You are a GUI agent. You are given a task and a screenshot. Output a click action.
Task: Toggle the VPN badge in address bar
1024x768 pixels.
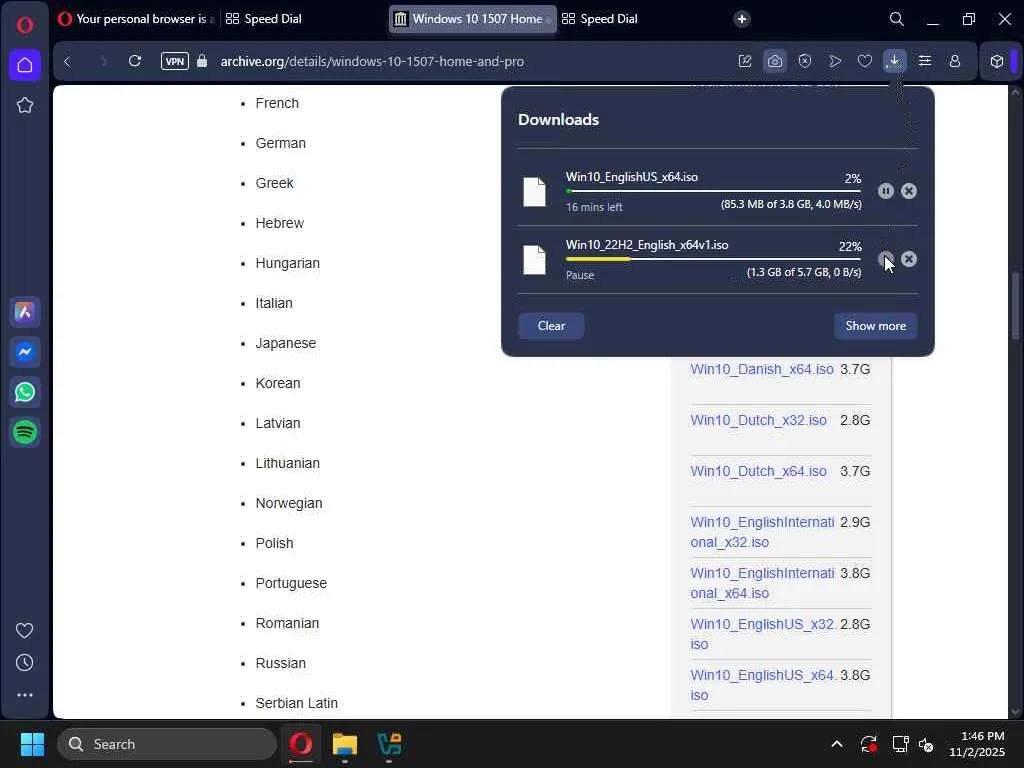coord(175,61)
